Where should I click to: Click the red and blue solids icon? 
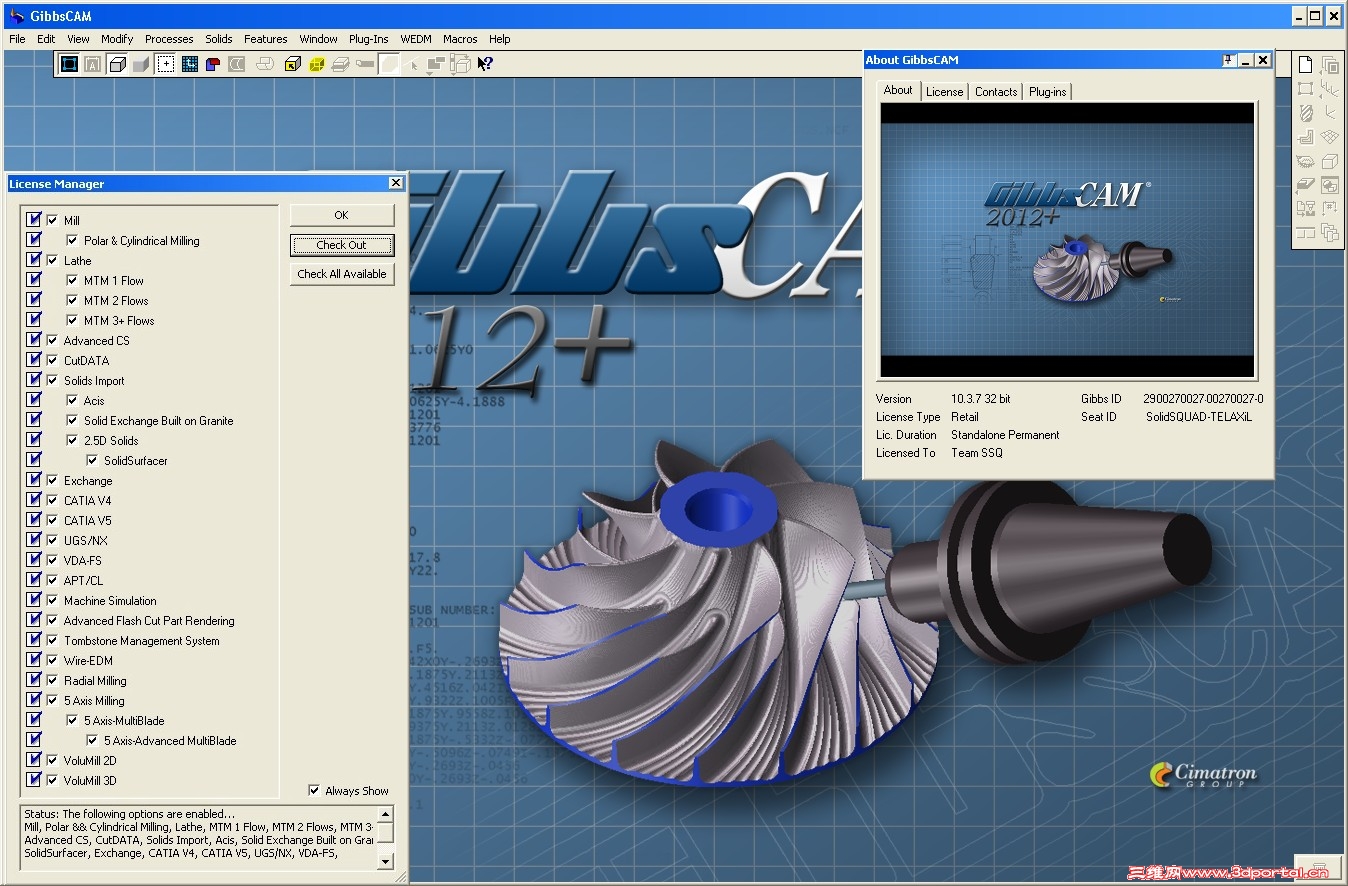pyautogui.click(x=213, y=64)
